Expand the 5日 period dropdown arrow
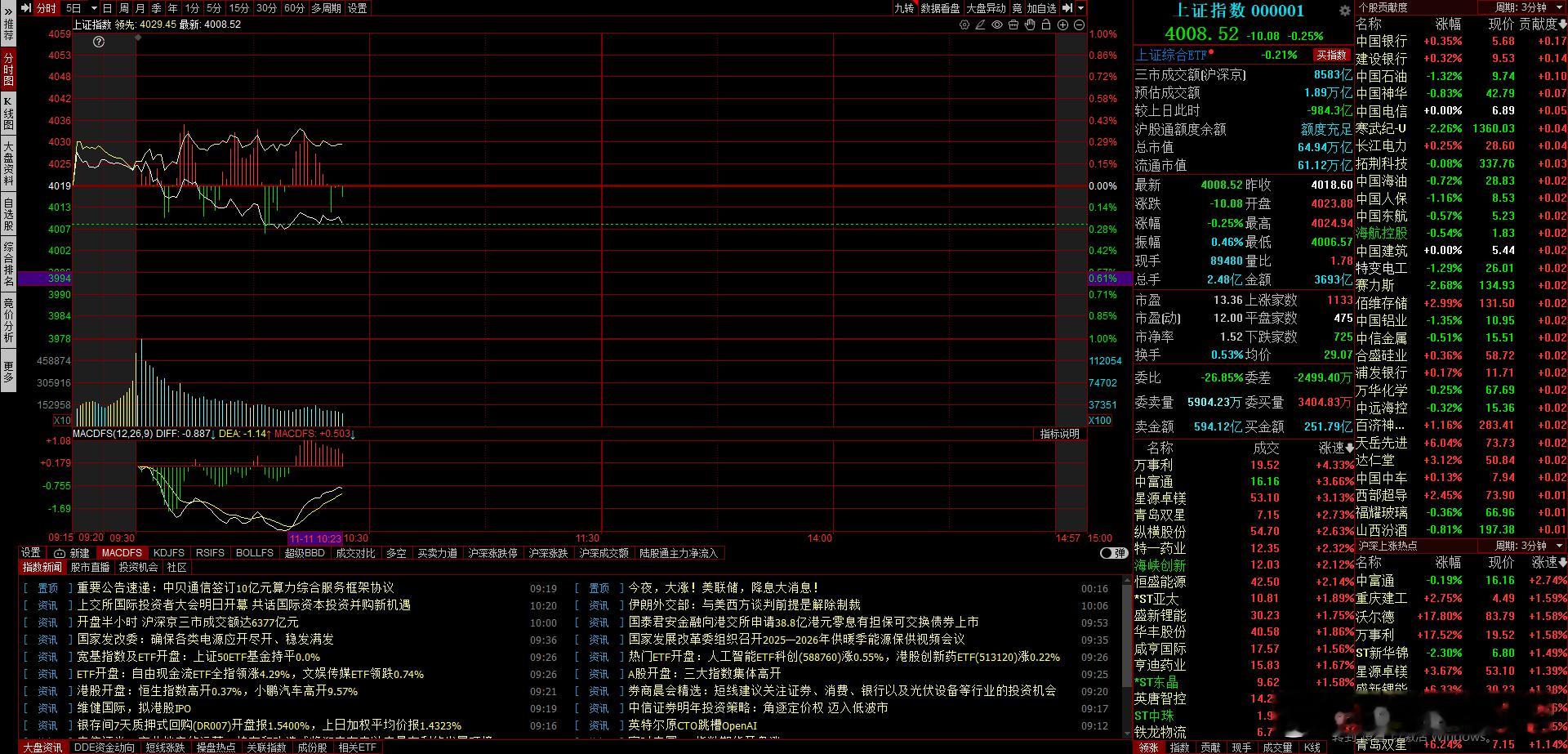Viewport: 1568px width, 754px height. [x=94, y=8]
